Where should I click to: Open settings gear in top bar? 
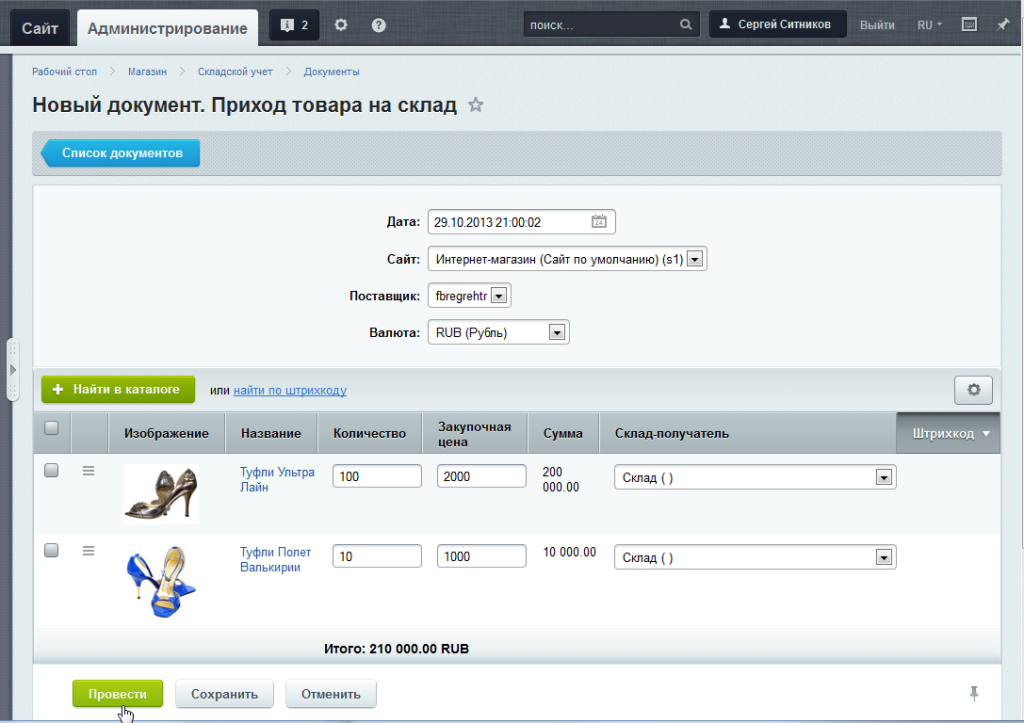341,25
